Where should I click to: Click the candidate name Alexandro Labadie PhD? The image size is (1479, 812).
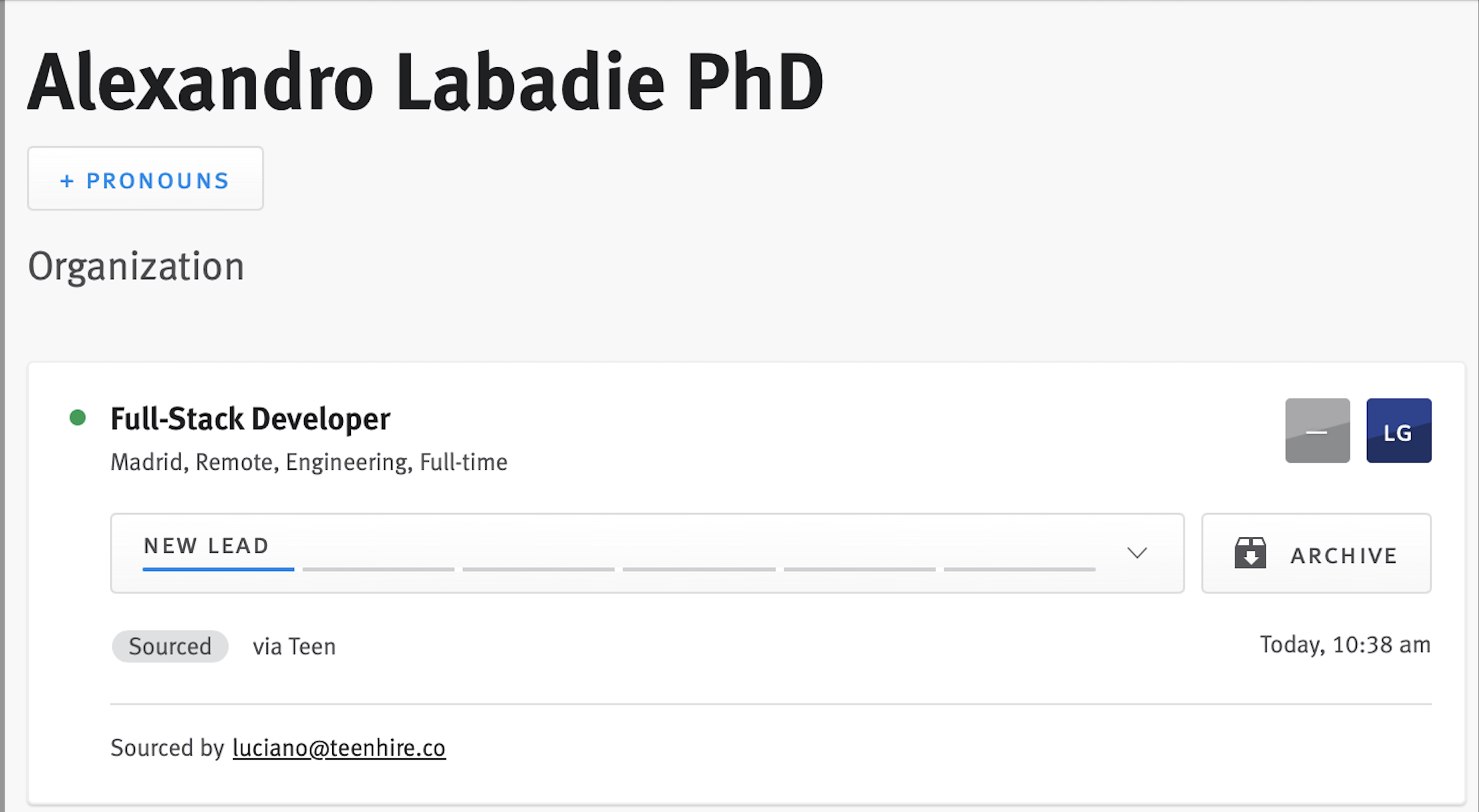coord(425,82)
